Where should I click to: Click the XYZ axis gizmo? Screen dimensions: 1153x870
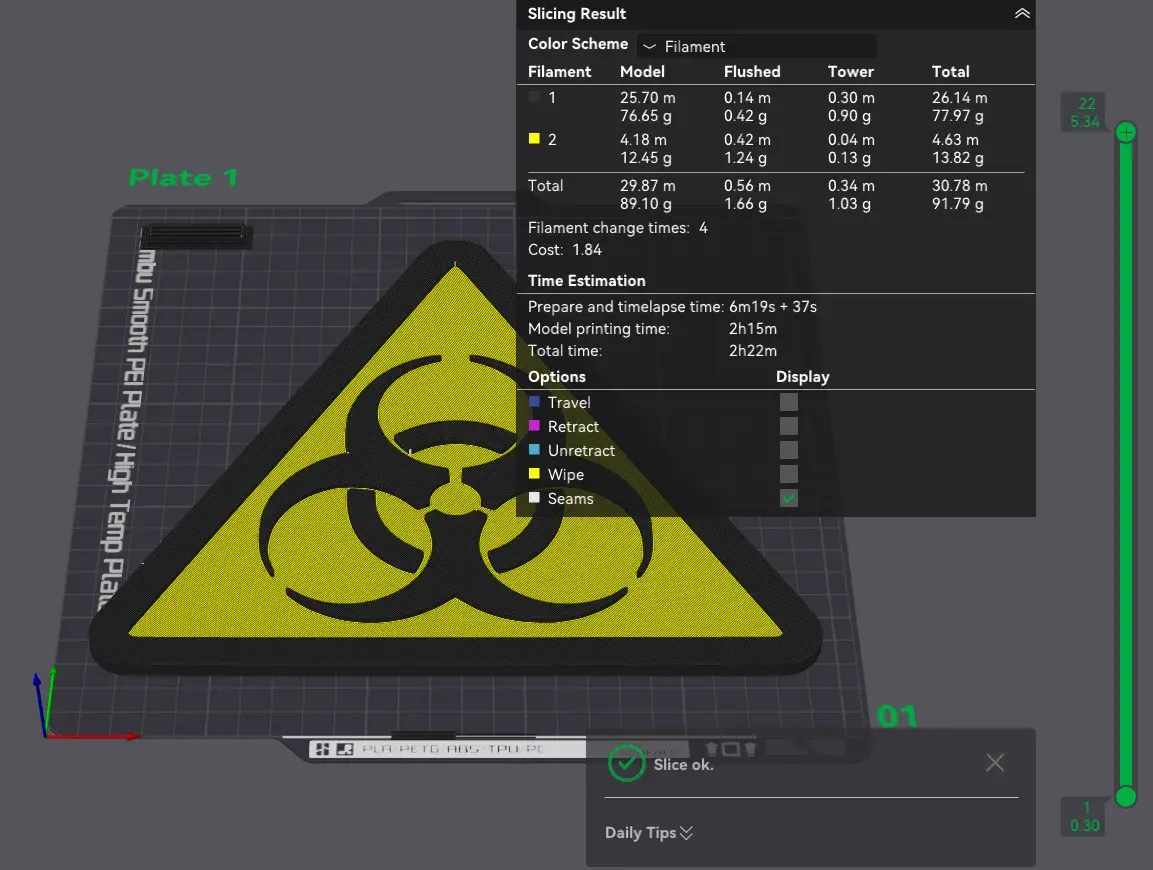point(50,707)
